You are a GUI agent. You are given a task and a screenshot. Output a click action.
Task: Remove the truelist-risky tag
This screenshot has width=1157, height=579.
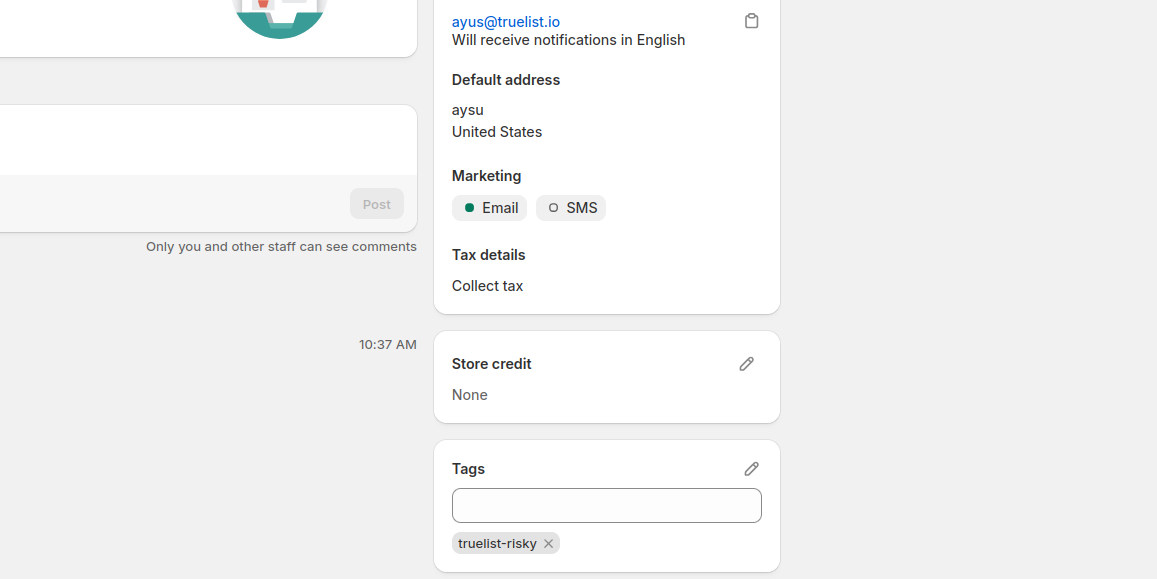(548, 544)
